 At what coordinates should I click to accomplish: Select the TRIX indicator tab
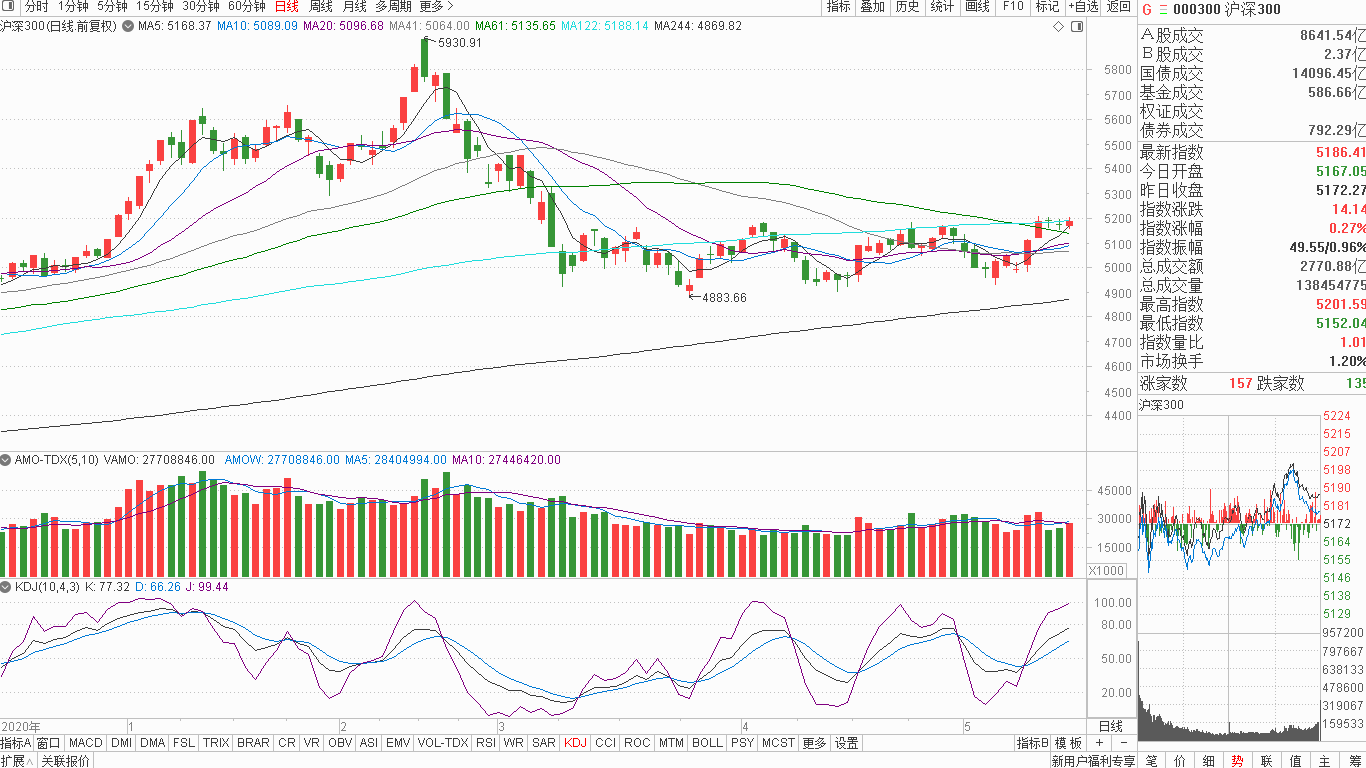tap(216, 743)
